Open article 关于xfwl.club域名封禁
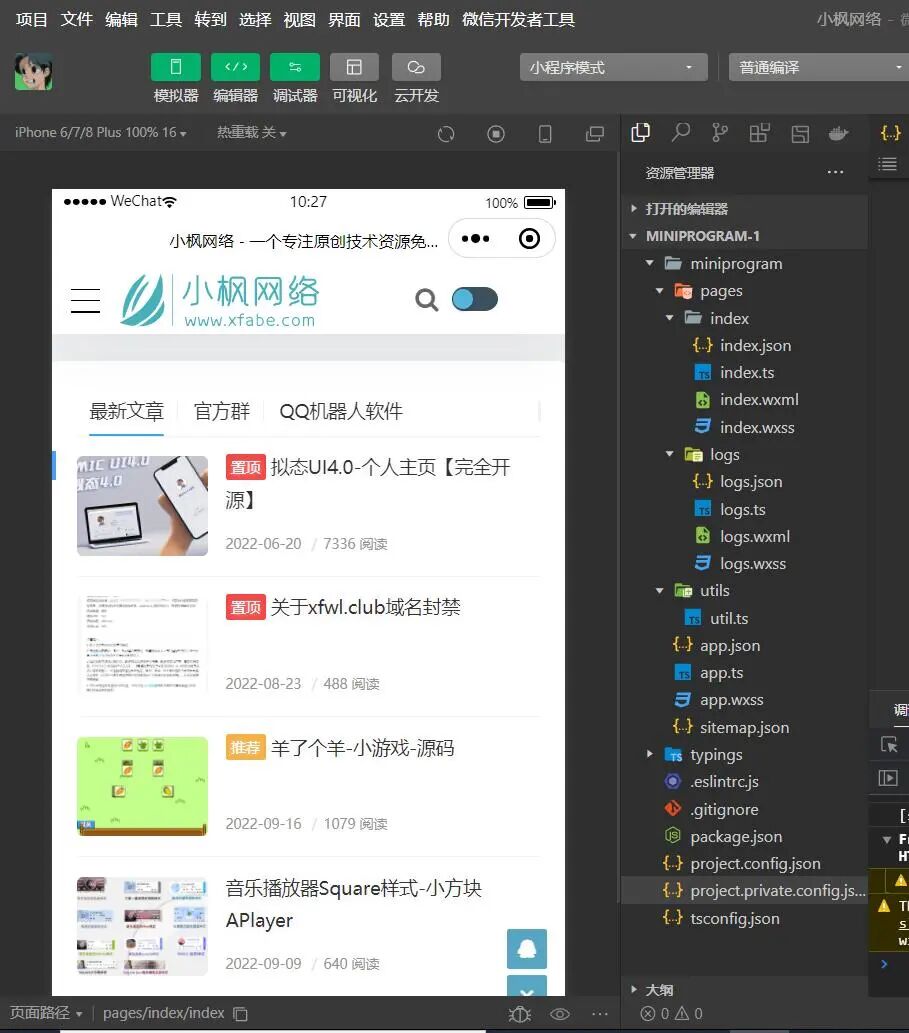The width and height of the screenshot is (909, 1033). (x=365, y=607)
